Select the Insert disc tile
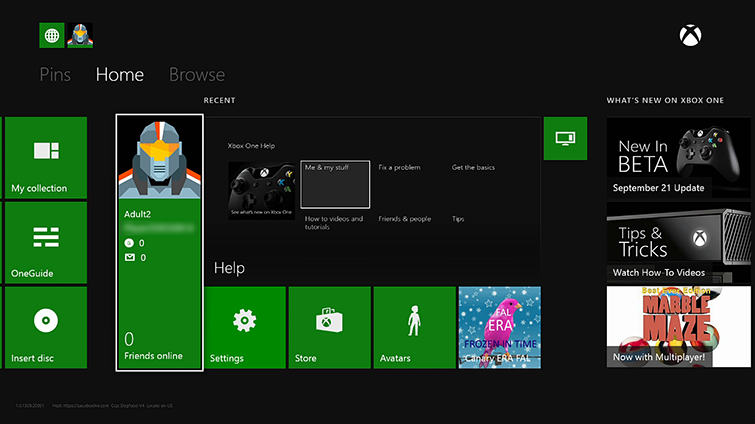 tap(46, 328)
